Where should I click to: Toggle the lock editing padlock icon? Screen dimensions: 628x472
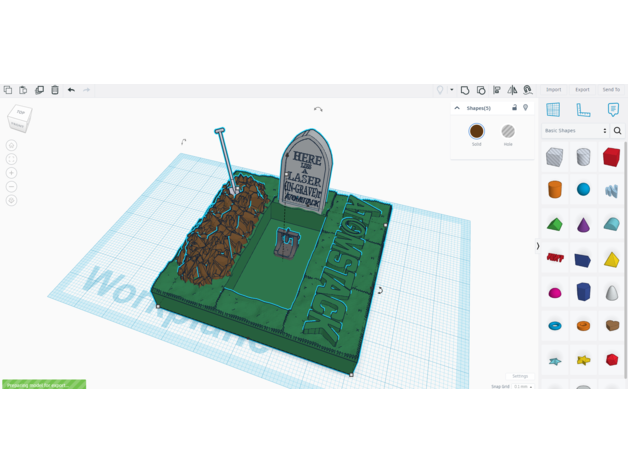pos(515,108)
